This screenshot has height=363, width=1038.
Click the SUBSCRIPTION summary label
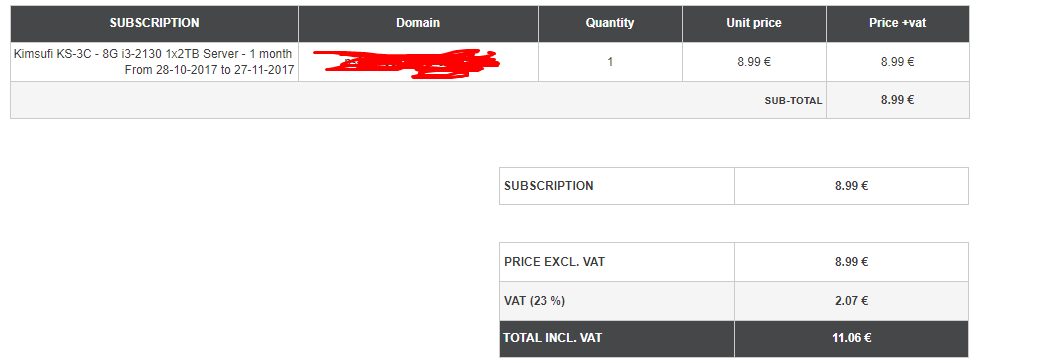[x=549, y=186]
